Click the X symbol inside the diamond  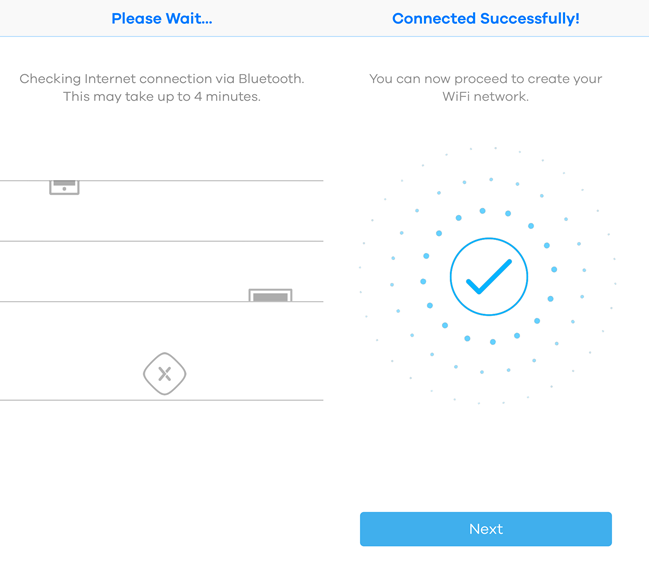pyautogui.click(x=165, y=374)
